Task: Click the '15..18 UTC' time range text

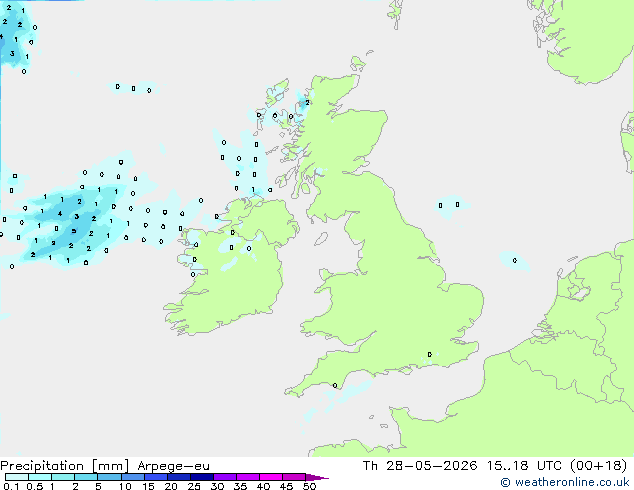Action: coord(526,466)
